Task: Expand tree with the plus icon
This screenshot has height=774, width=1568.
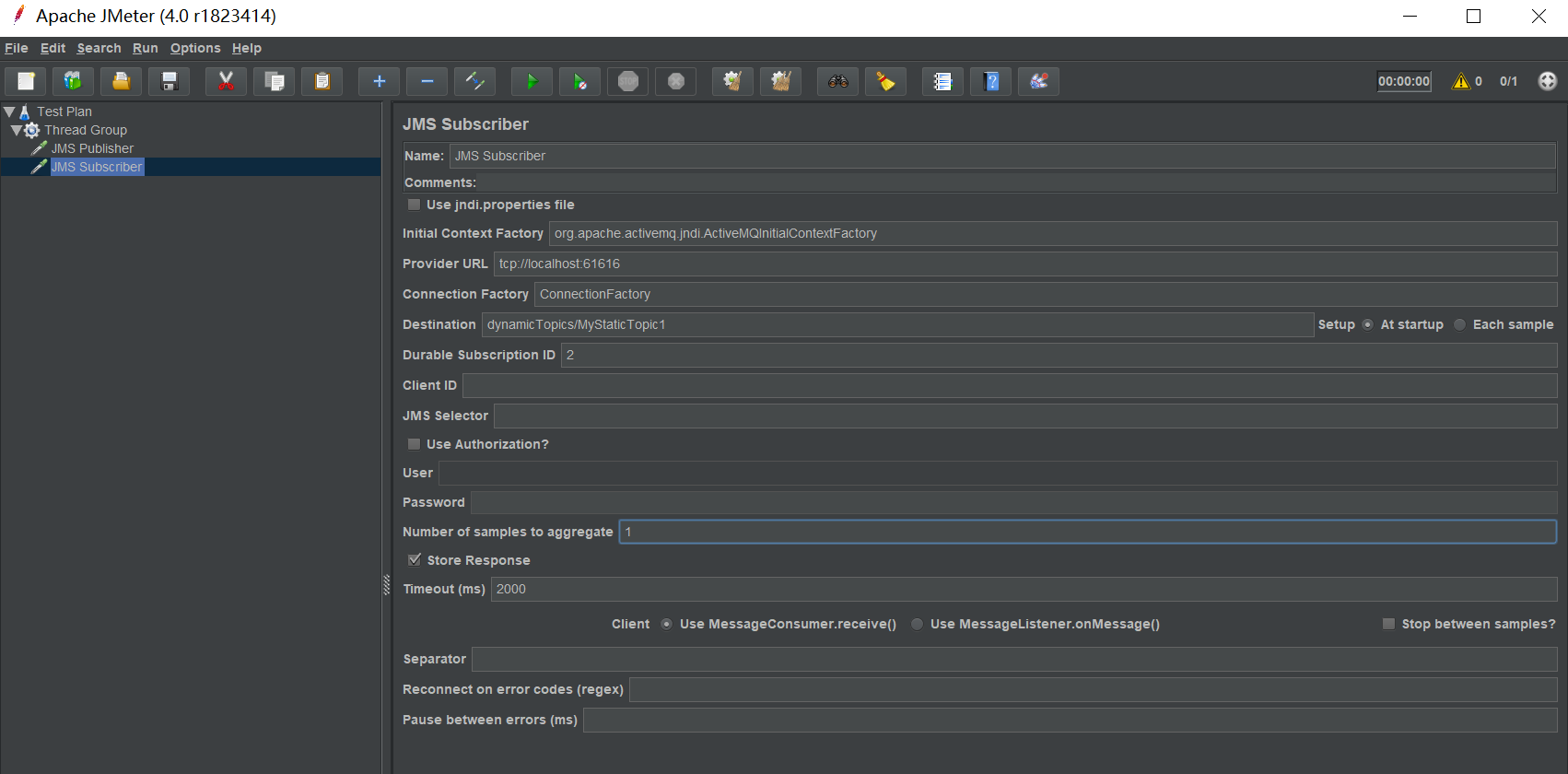Action: tap(379, 81)
